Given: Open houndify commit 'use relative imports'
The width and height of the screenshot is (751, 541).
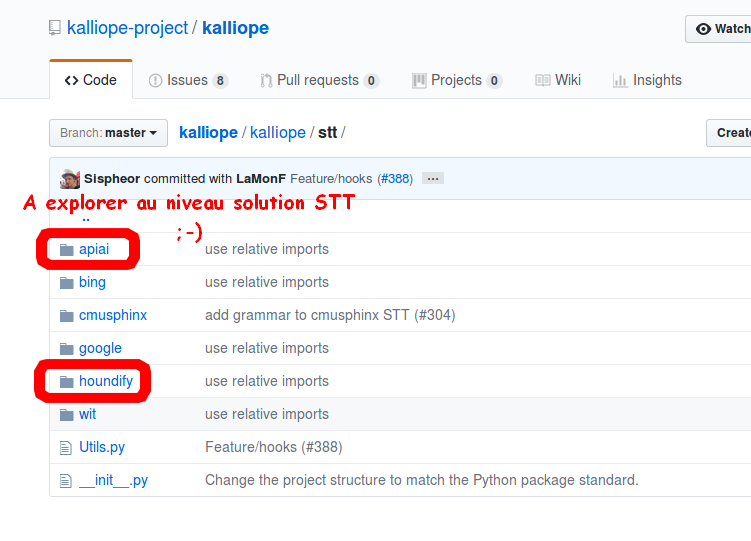Looking at the screenshot, I should [x=267, y=381].
